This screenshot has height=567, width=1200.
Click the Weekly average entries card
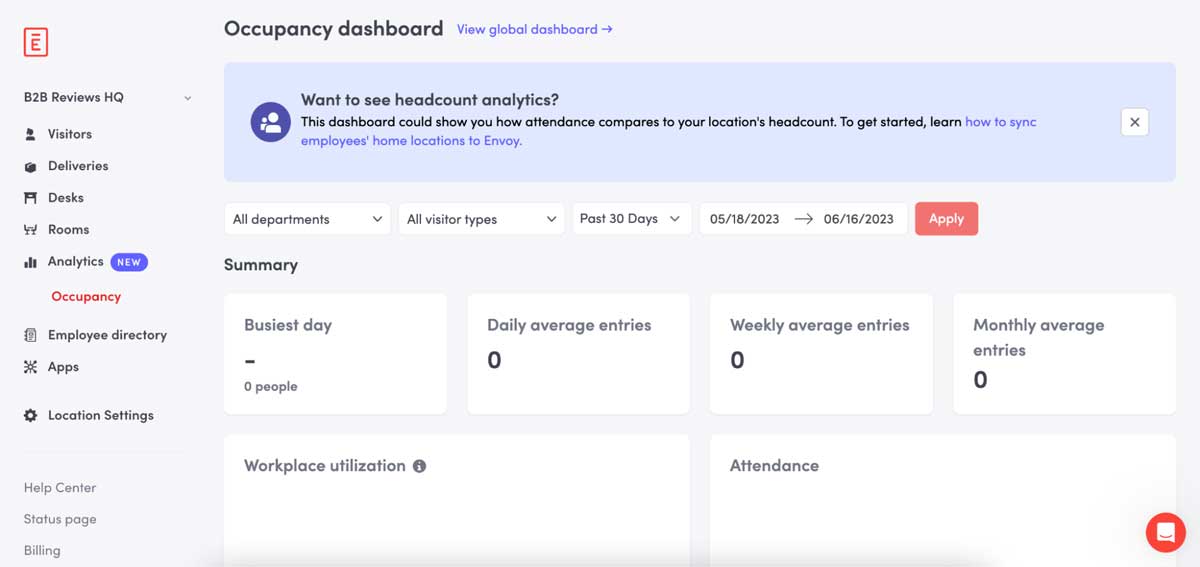[x=821, y=354]
